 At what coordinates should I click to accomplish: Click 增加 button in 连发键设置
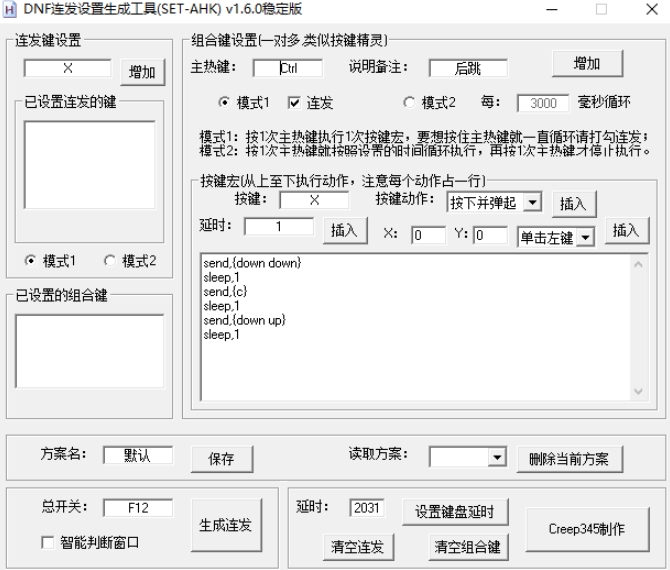(142, 72)
